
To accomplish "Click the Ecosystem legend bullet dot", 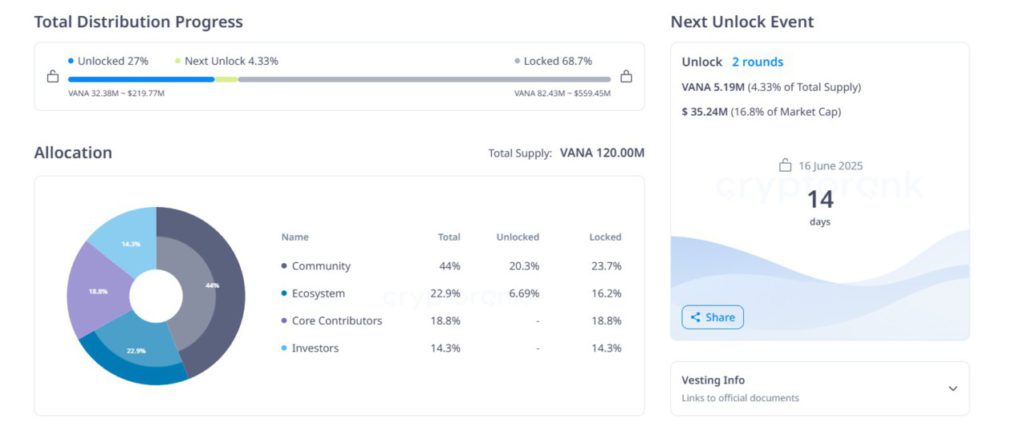I will pos(284,294).
